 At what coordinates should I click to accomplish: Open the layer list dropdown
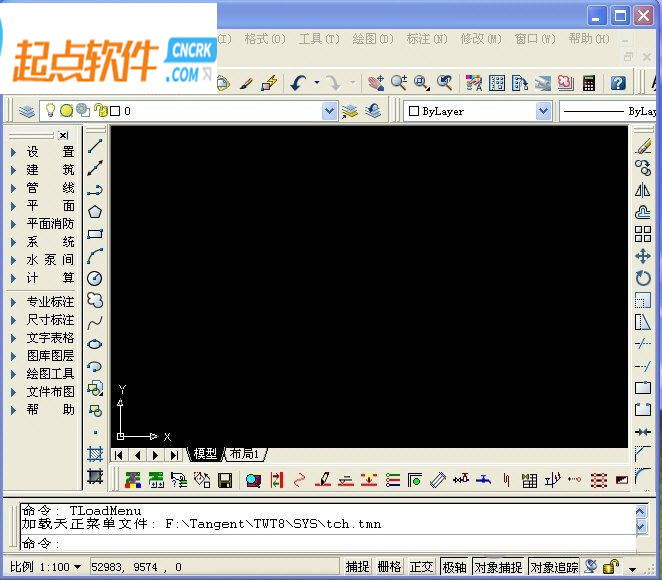pyautogui.click(x=329, y=111)
